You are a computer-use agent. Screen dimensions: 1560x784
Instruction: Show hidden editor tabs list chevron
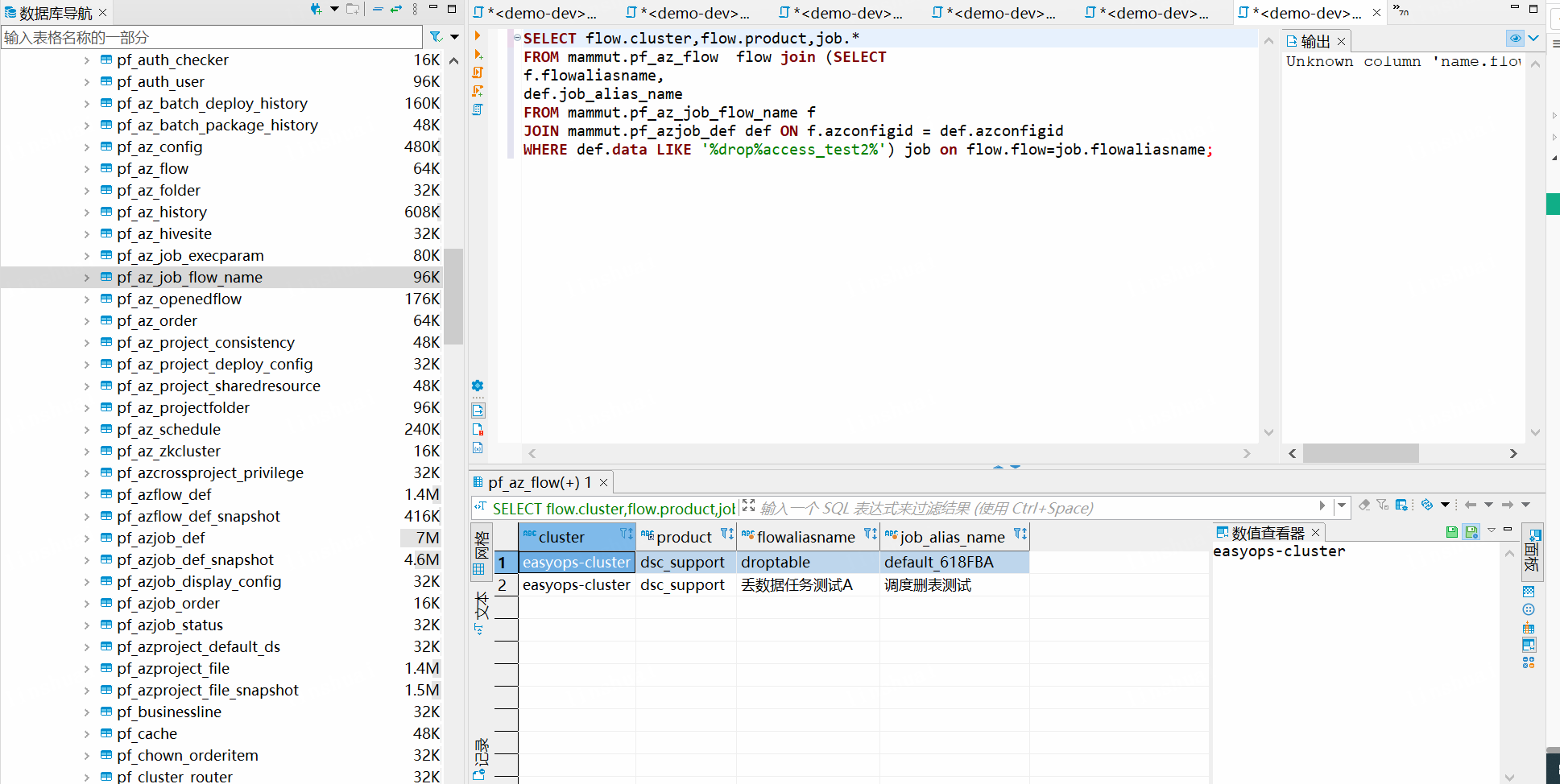point(1401,10)
